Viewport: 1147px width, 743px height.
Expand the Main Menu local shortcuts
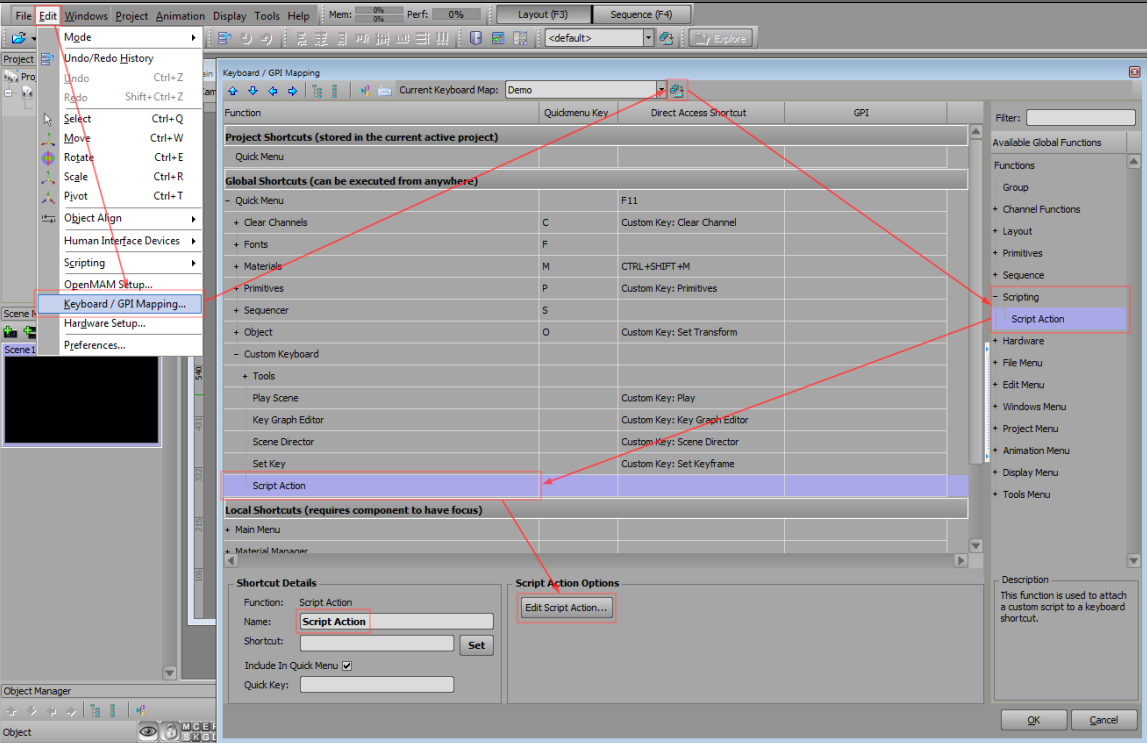(x=227, y=530)
